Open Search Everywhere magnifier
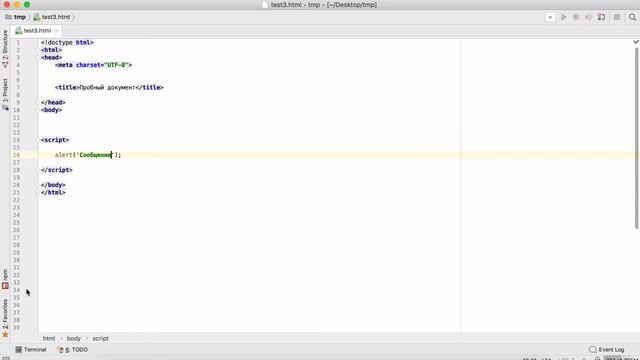Screen dimensions: 640x360 coord(632,17)
